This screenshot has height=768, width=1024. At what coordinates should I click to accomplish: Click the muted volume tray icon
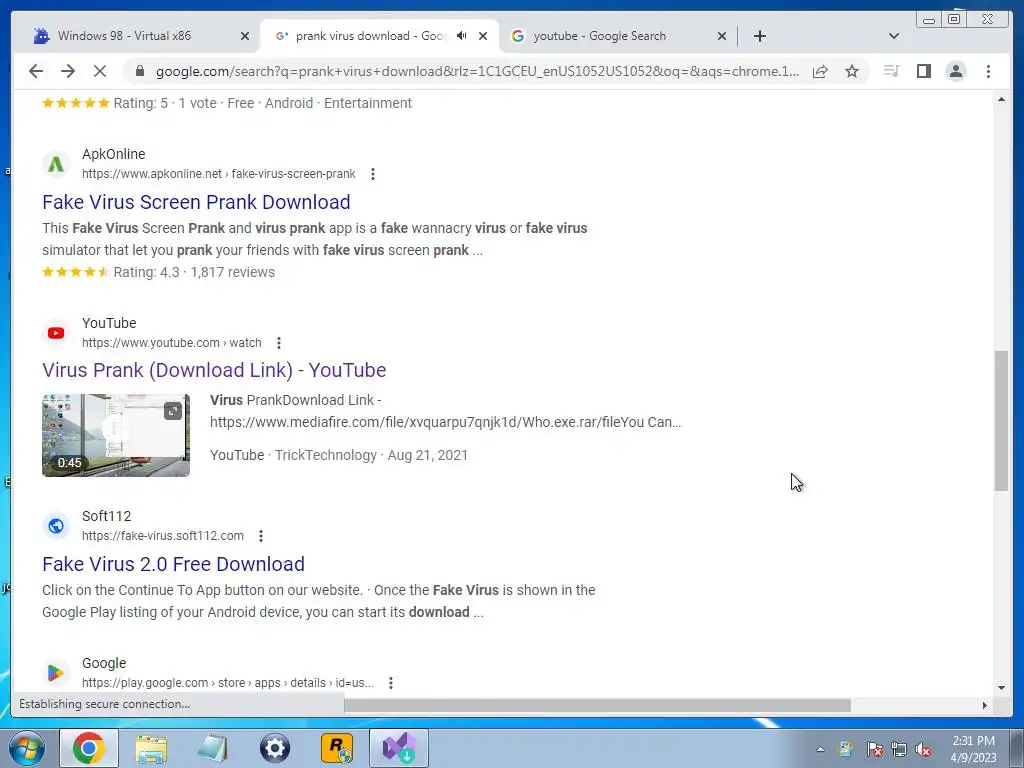[923, 749]
